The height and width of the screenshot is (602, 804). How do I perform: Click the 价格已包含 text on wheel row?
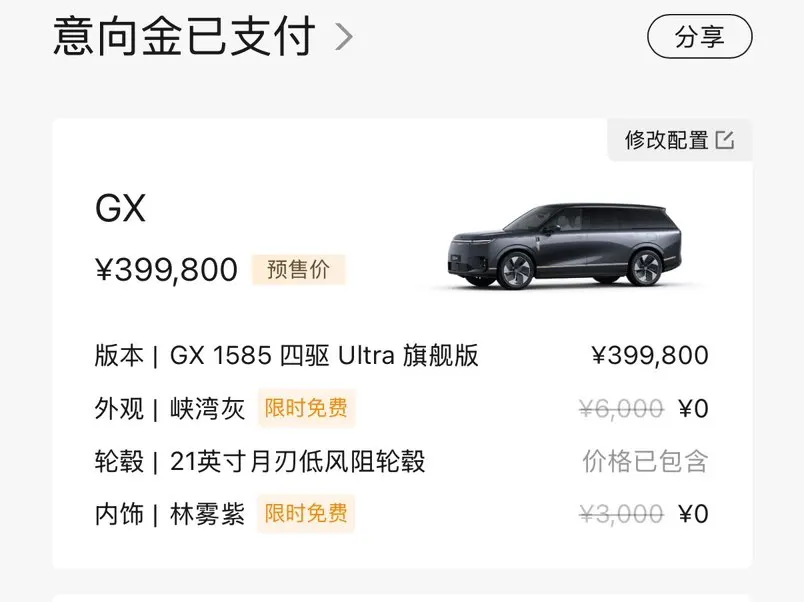645,461
